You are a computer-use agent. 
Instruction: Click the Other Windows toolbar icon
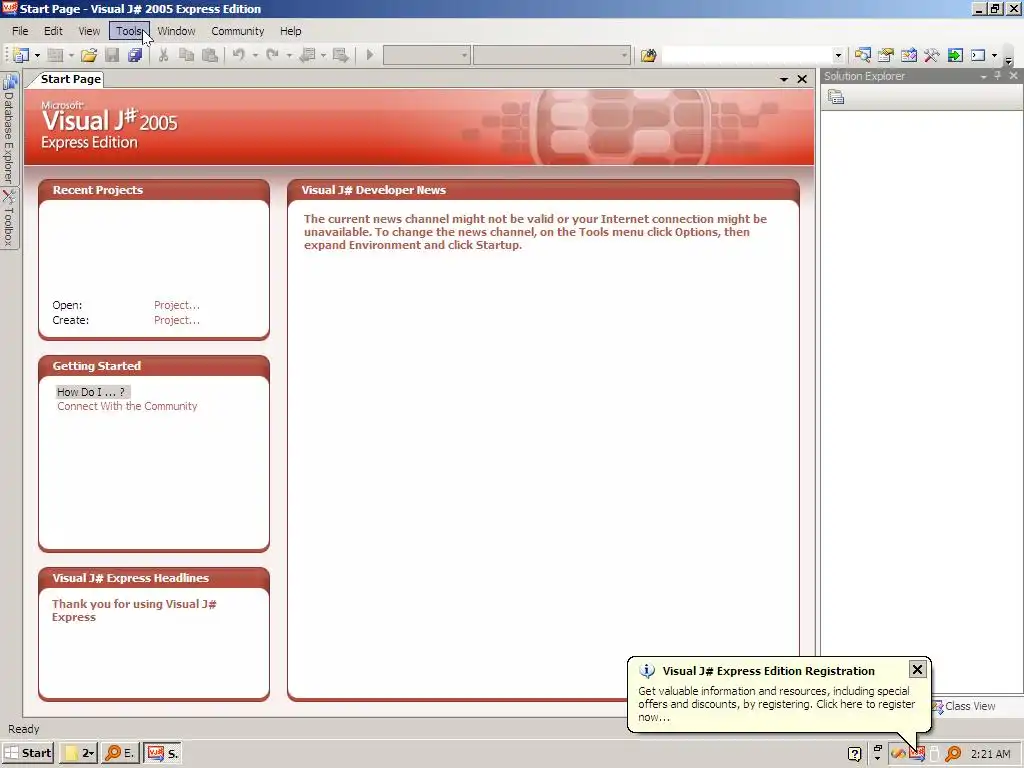(x=978, y=56)
